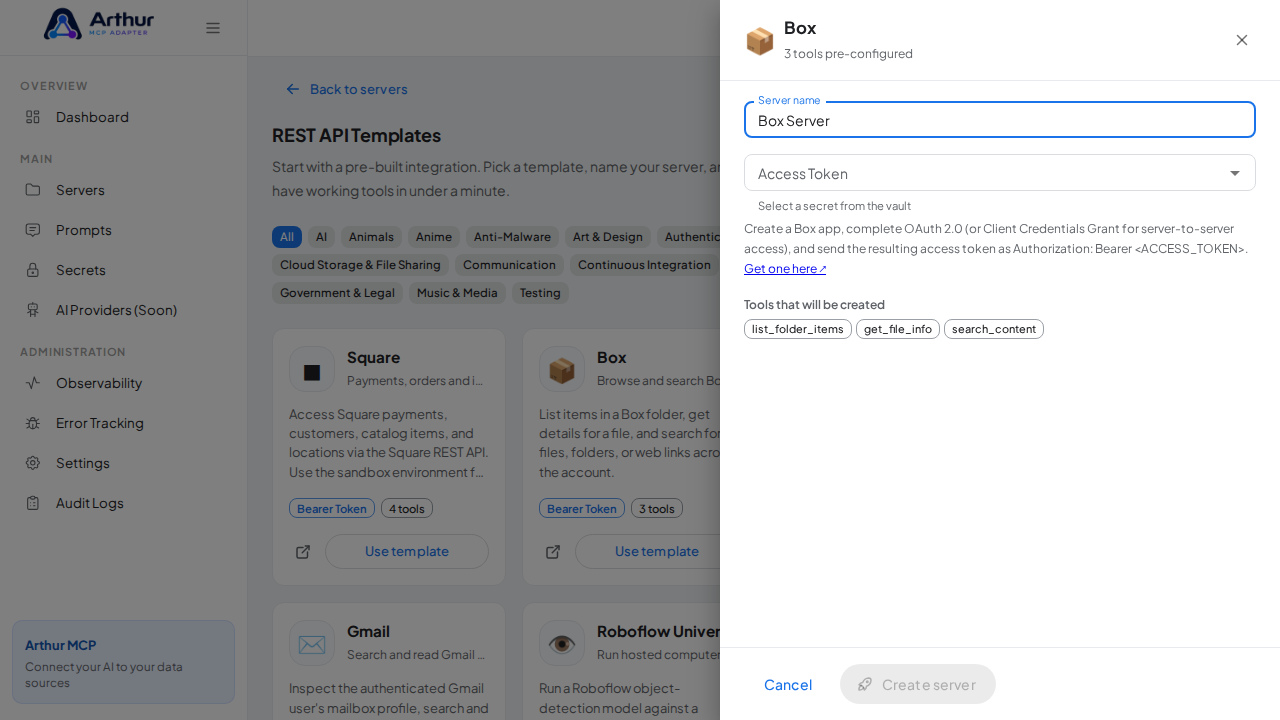Click the Access Token dropdown arrow
The height and width of the screenshot is (720, 1280).
coord(1235,173)
